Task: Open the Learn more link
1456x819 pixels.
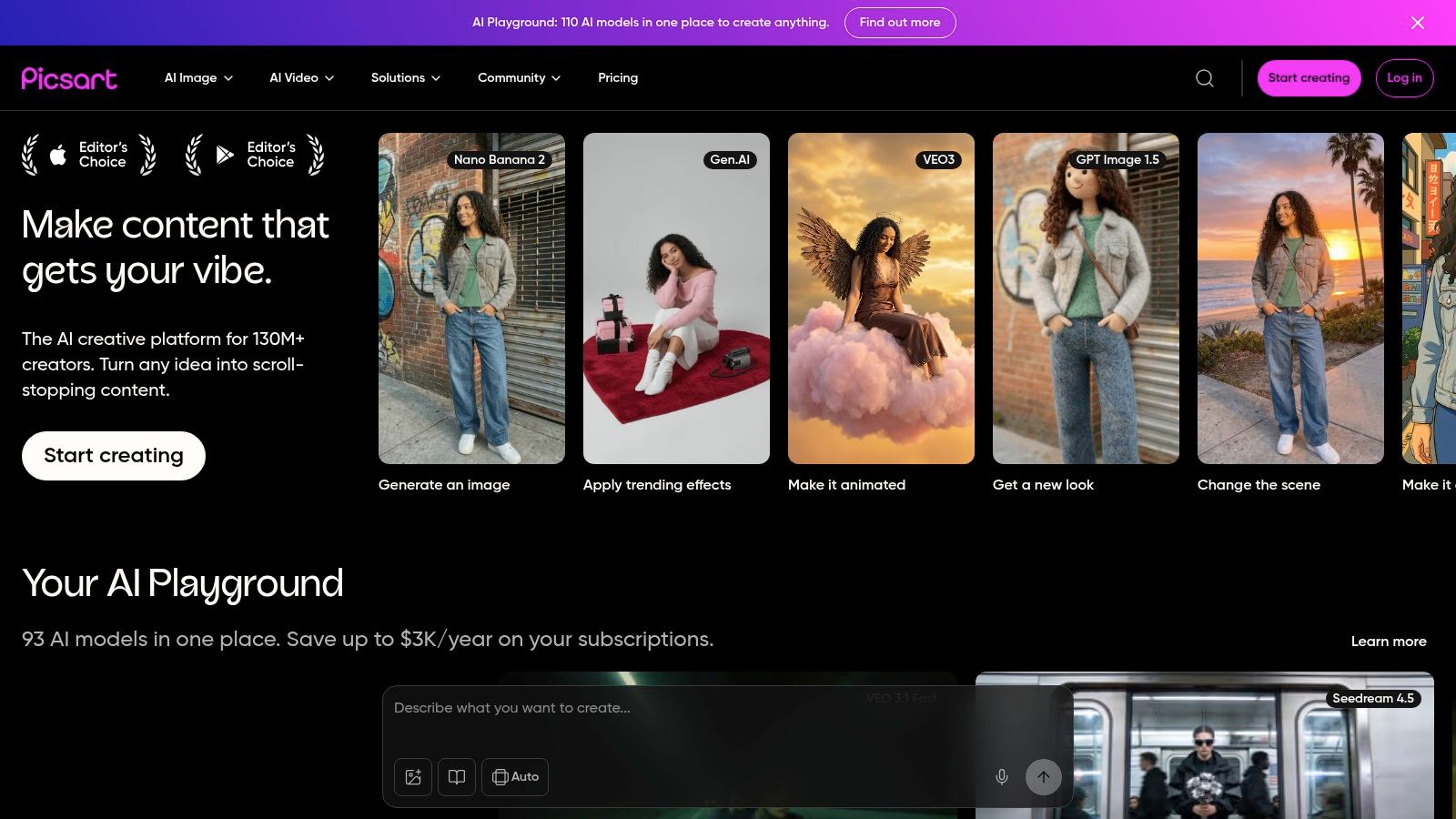Action: click(x=1389, y=642)
